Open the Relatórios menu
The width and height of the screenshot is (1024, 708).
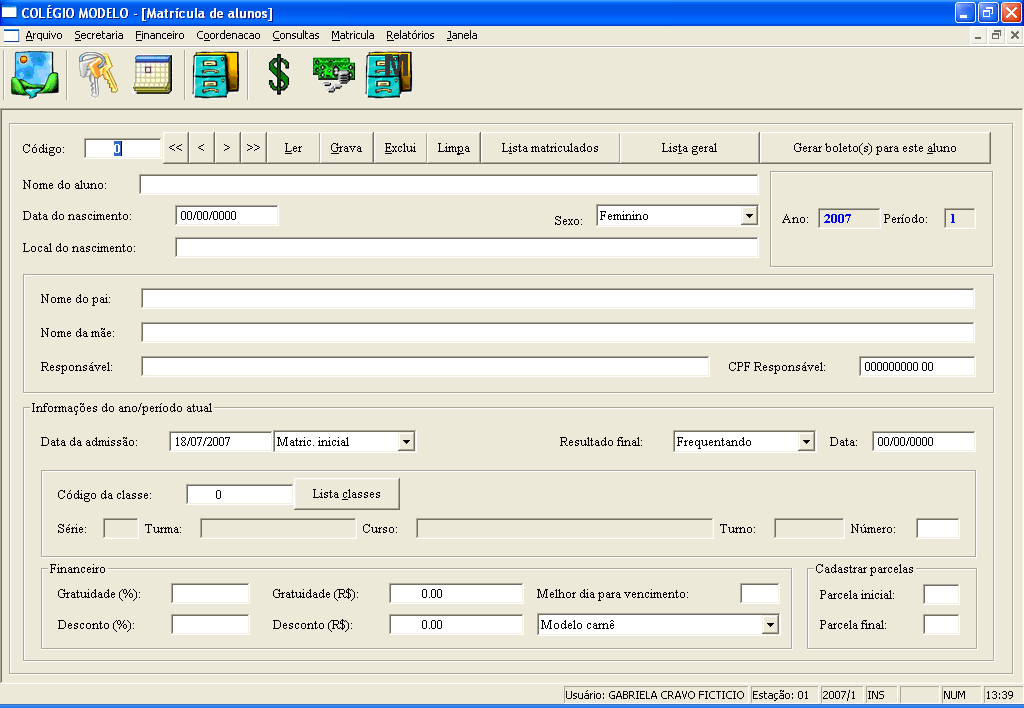pos(410,35)
